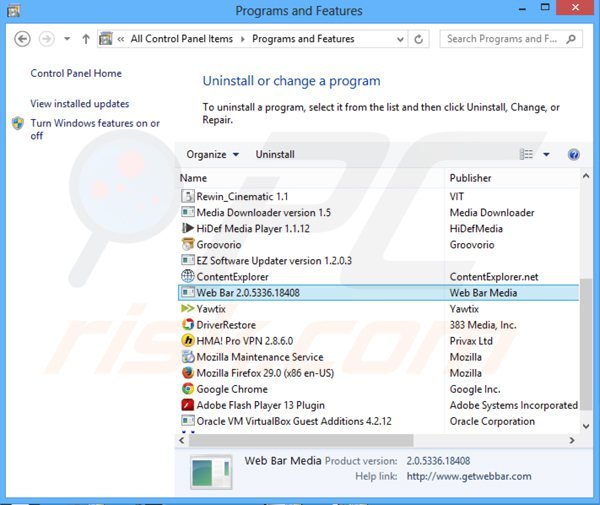Click the window system menu icon
The height and width of the screenshot is (505, 600).
point(14,10)
